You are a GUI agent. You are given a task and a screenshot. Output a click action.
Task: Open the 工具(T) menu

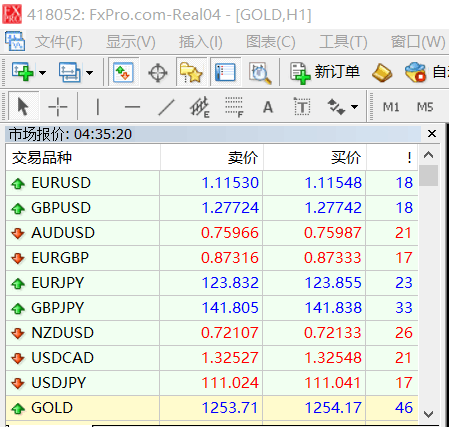tap(343, 42)
